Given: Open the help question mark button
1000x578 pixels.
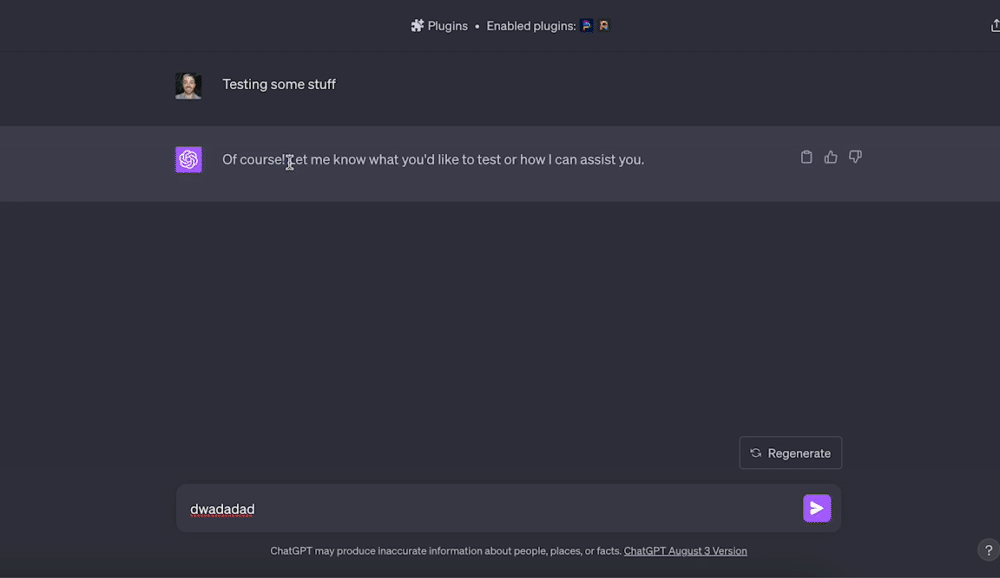Looking at the screenshot, I should [989, 550].
